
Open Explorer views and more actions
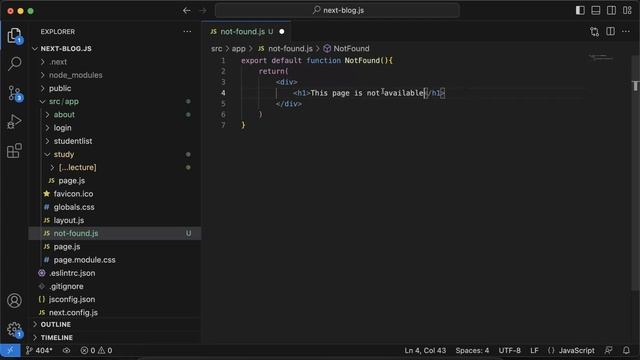187,31
